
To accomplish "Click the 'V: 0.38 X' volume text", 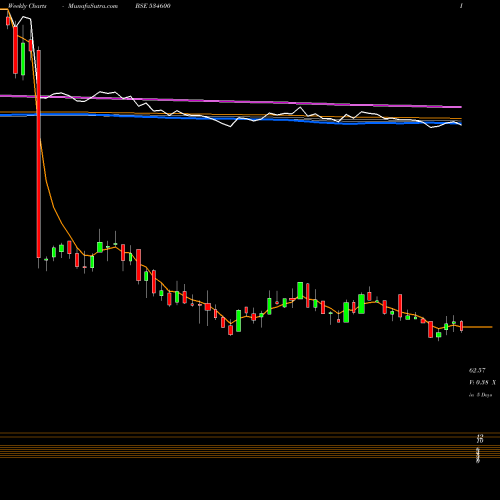I will point(482,383).
